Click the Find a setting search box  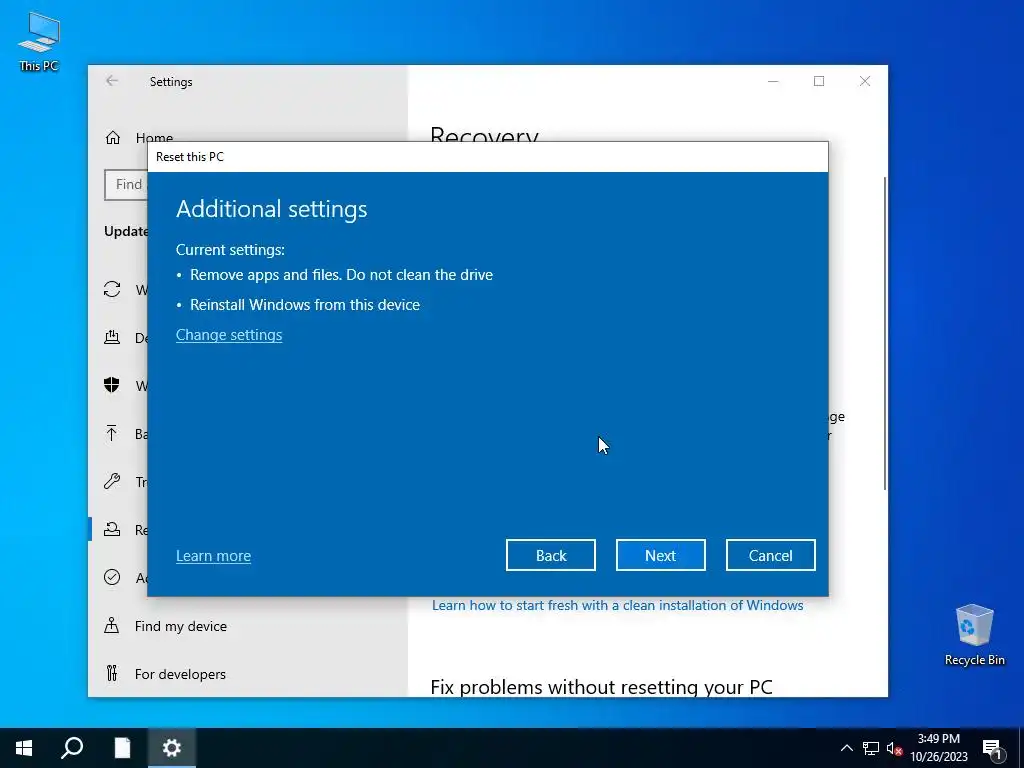tap(126, 185)
